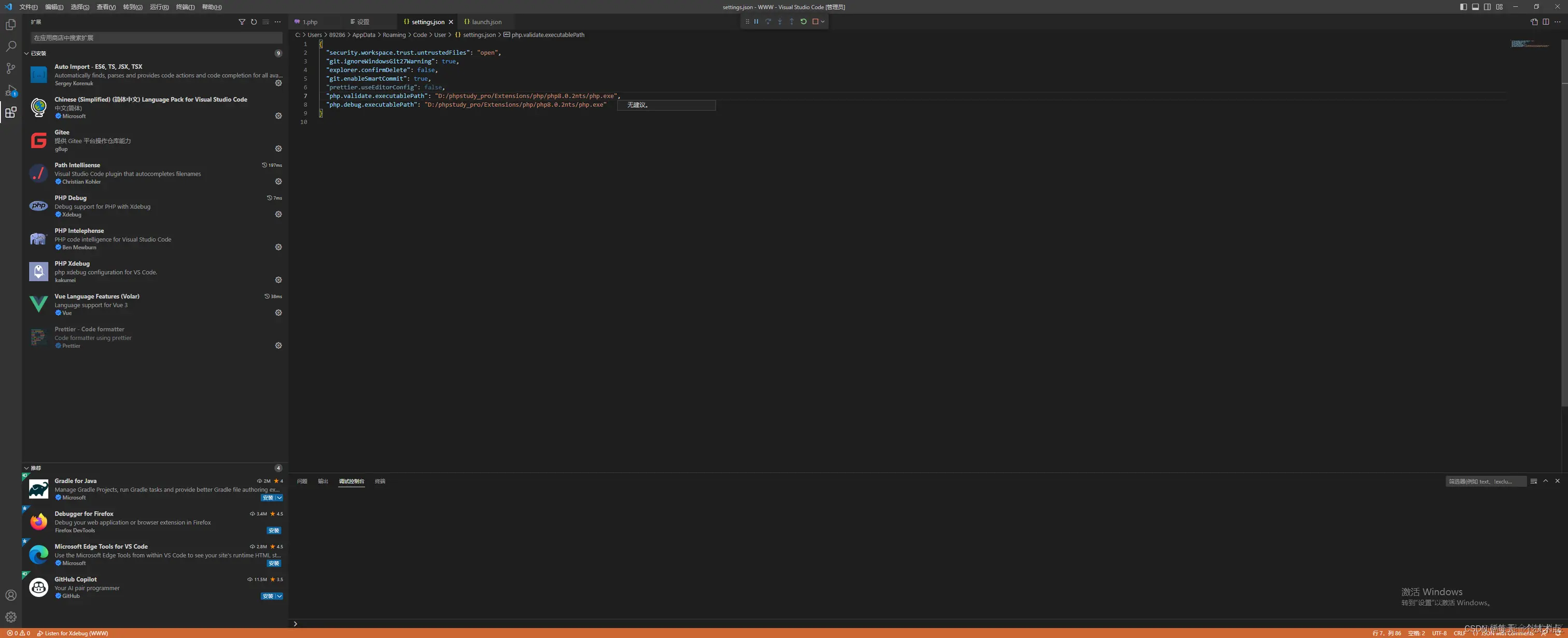Switch to the launch.json tab
This screenshot has height=638, width=1568.
pyautogui.click(x=486, y=22)
